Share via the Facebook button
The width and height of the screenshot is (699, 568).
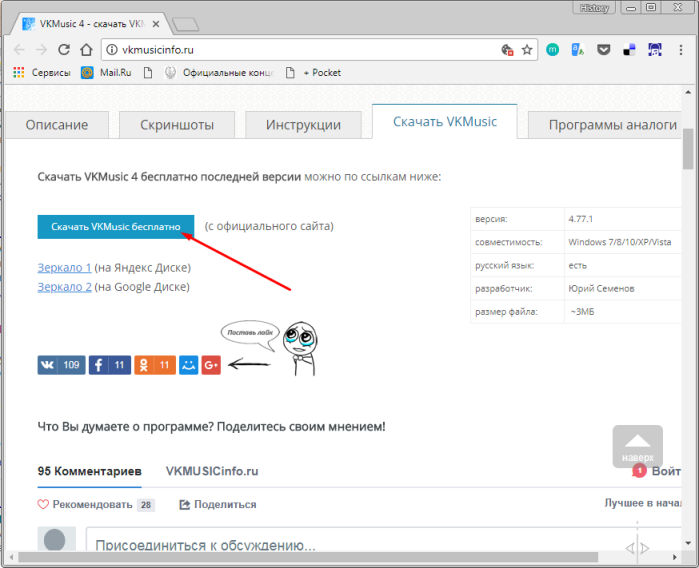(110, 365)
